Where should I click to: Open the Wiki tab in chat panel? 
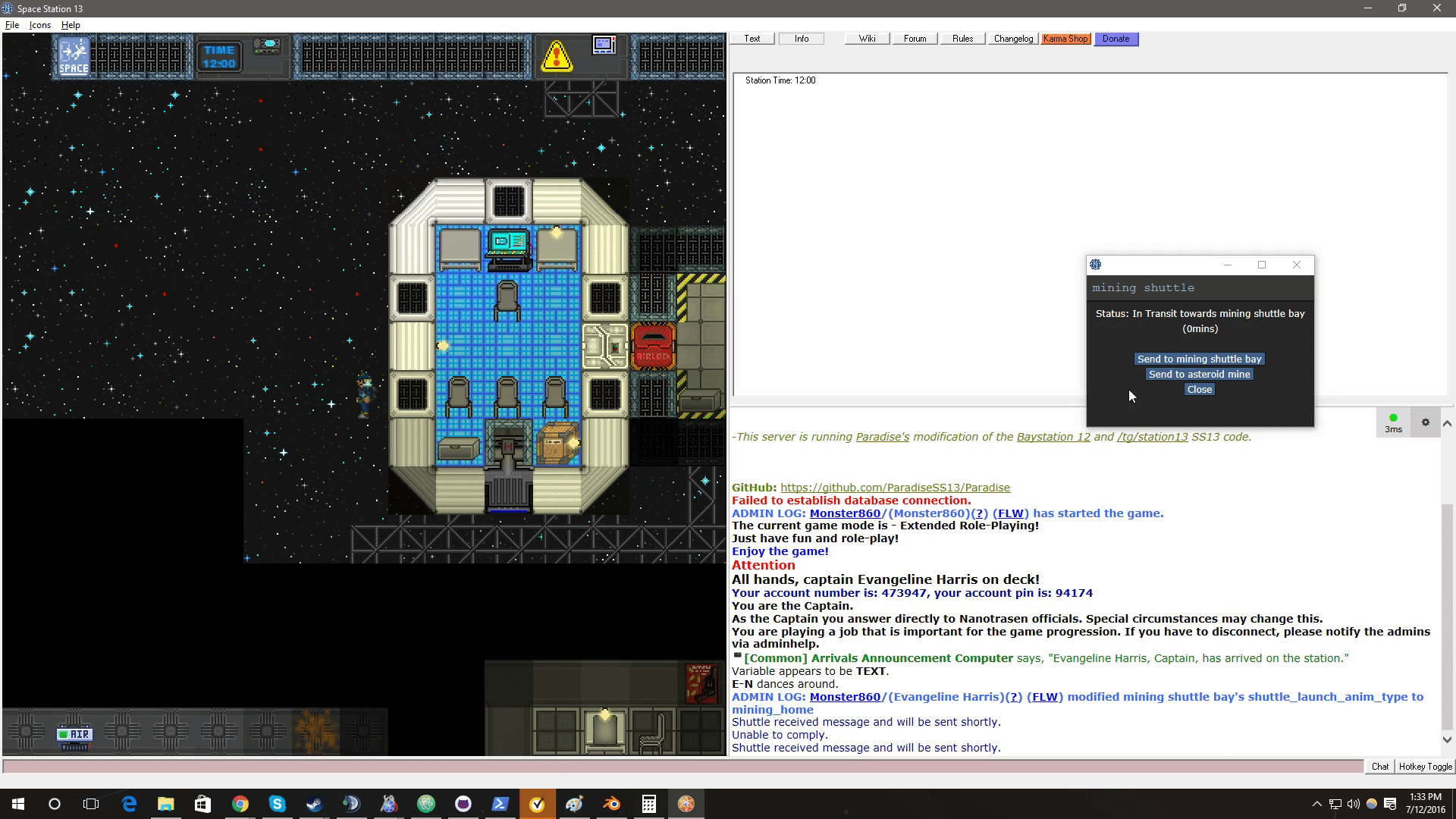point(867,39)
